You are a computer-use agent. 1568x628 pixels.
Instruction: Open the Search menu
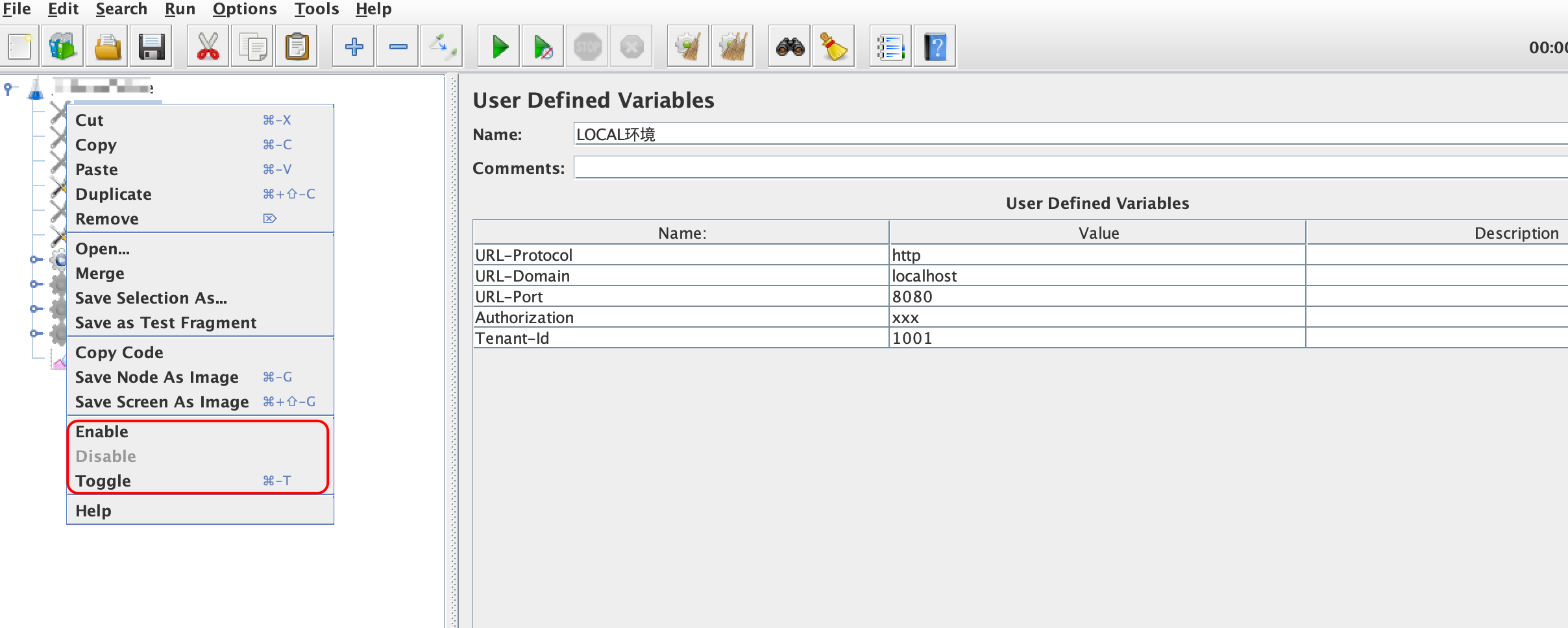[121, 9]
